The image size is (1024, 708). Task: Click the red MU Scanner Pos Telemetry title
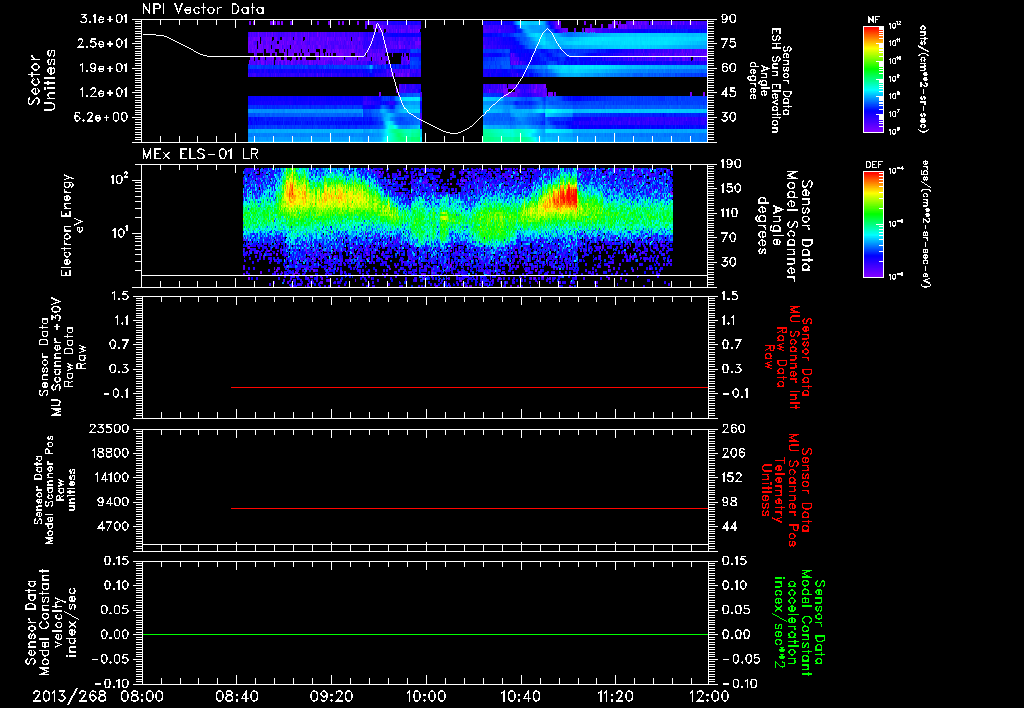788,489
